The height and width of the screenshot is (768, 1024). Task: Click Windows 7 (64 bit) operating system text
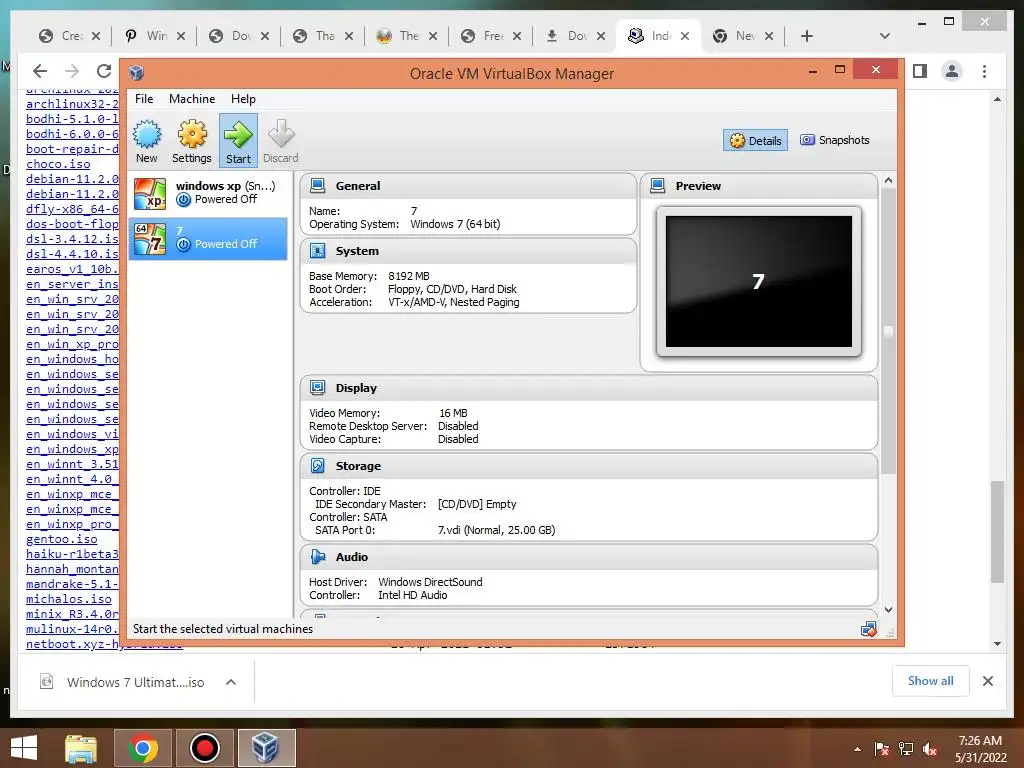coord(455,224)
